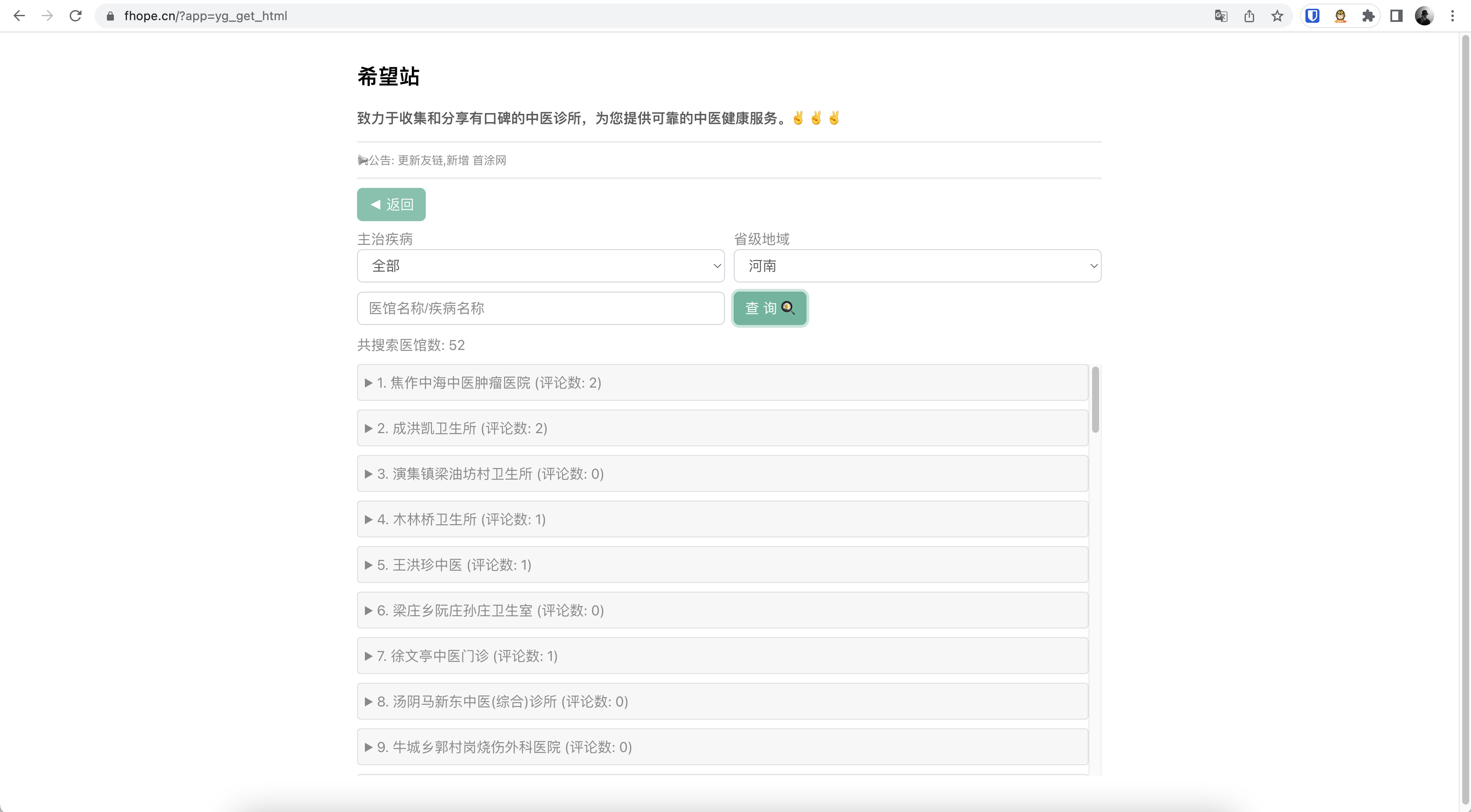Expand entry 3 演集镇梁油坊村卫生所
The width and height of the screenshot is (1471, 812).
pos(722,474)
